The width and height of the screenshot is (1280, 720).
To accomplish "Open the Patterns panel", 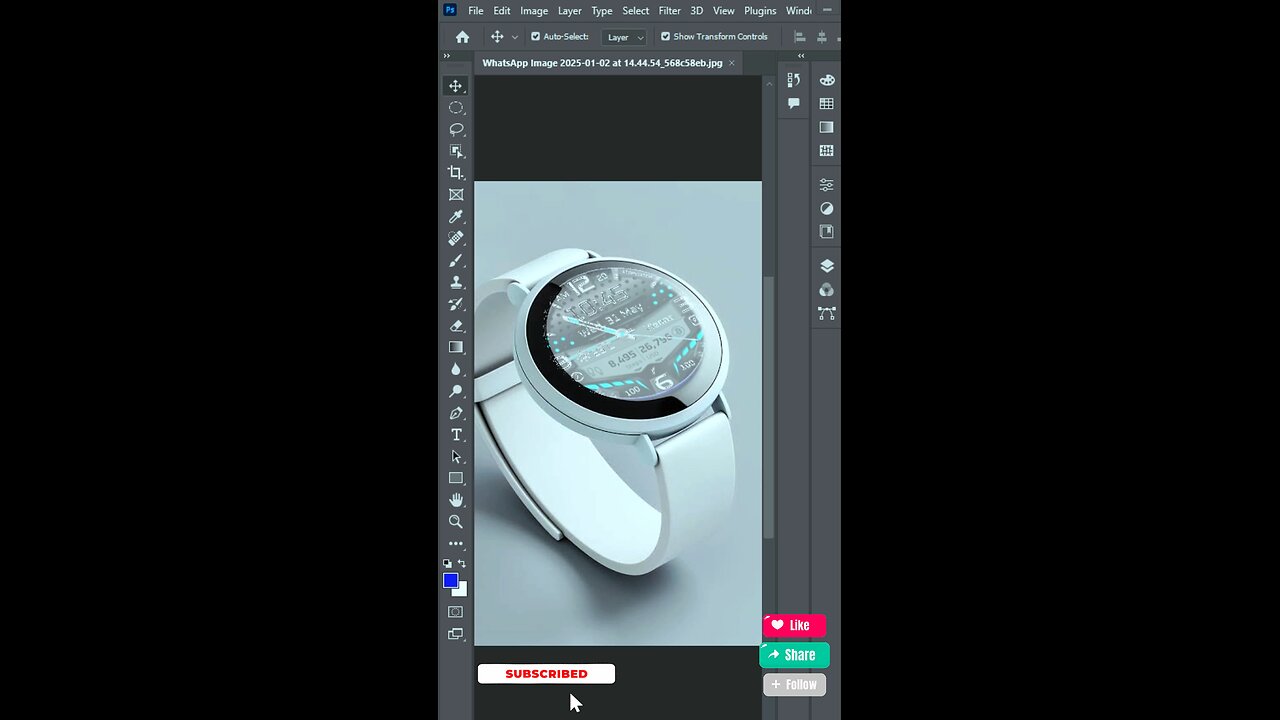I will (827, 150).
